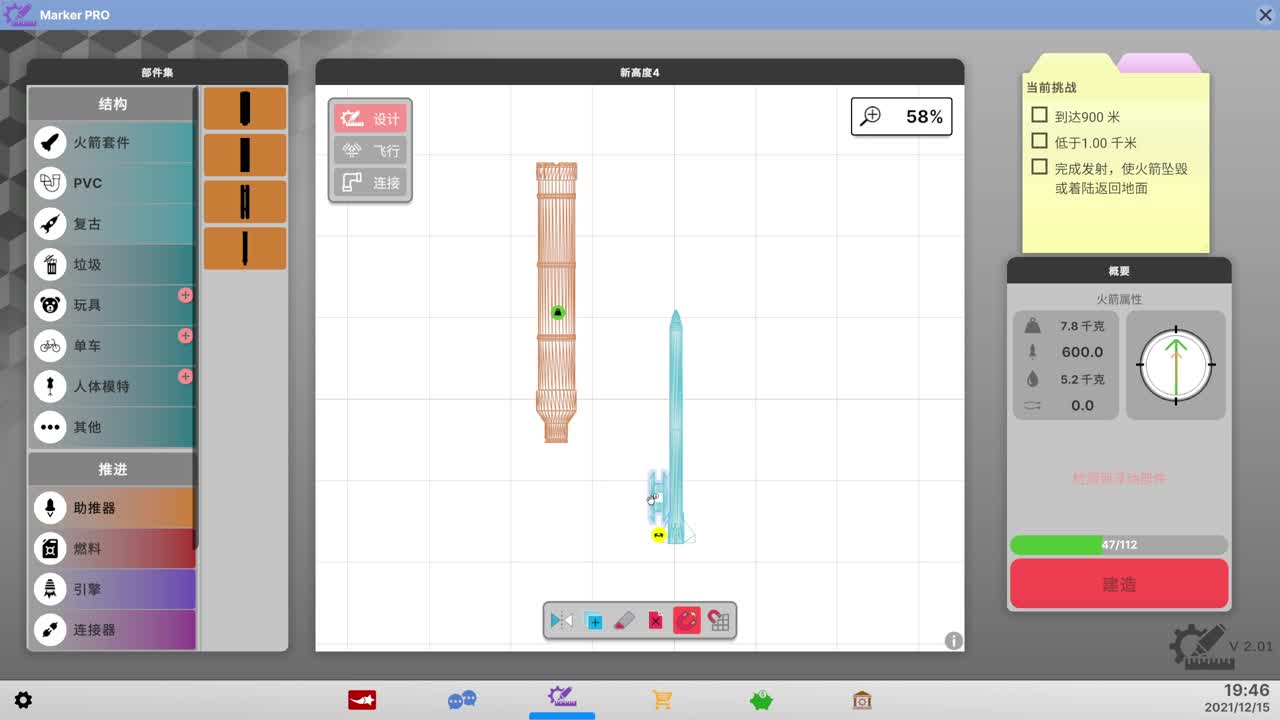Screen dimensions: 1280x720
Task: Click the red 建造 build button
Action: coord(1119,584)
